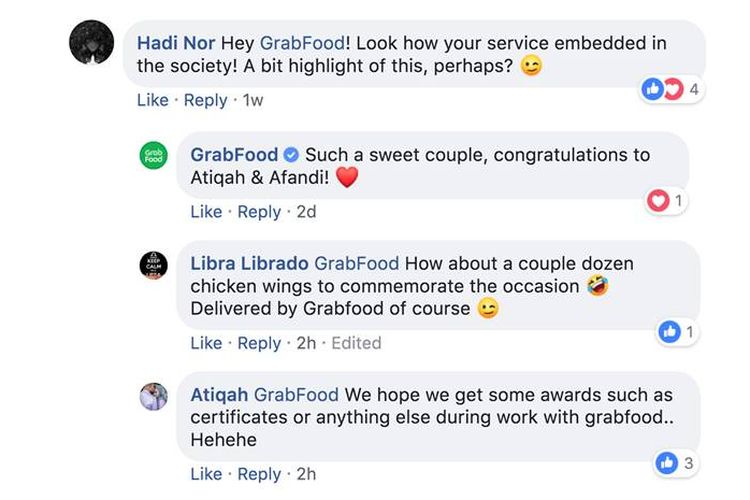
Task: Click GrabFood's blue verified badge
Action: click(x=291, y=155)
